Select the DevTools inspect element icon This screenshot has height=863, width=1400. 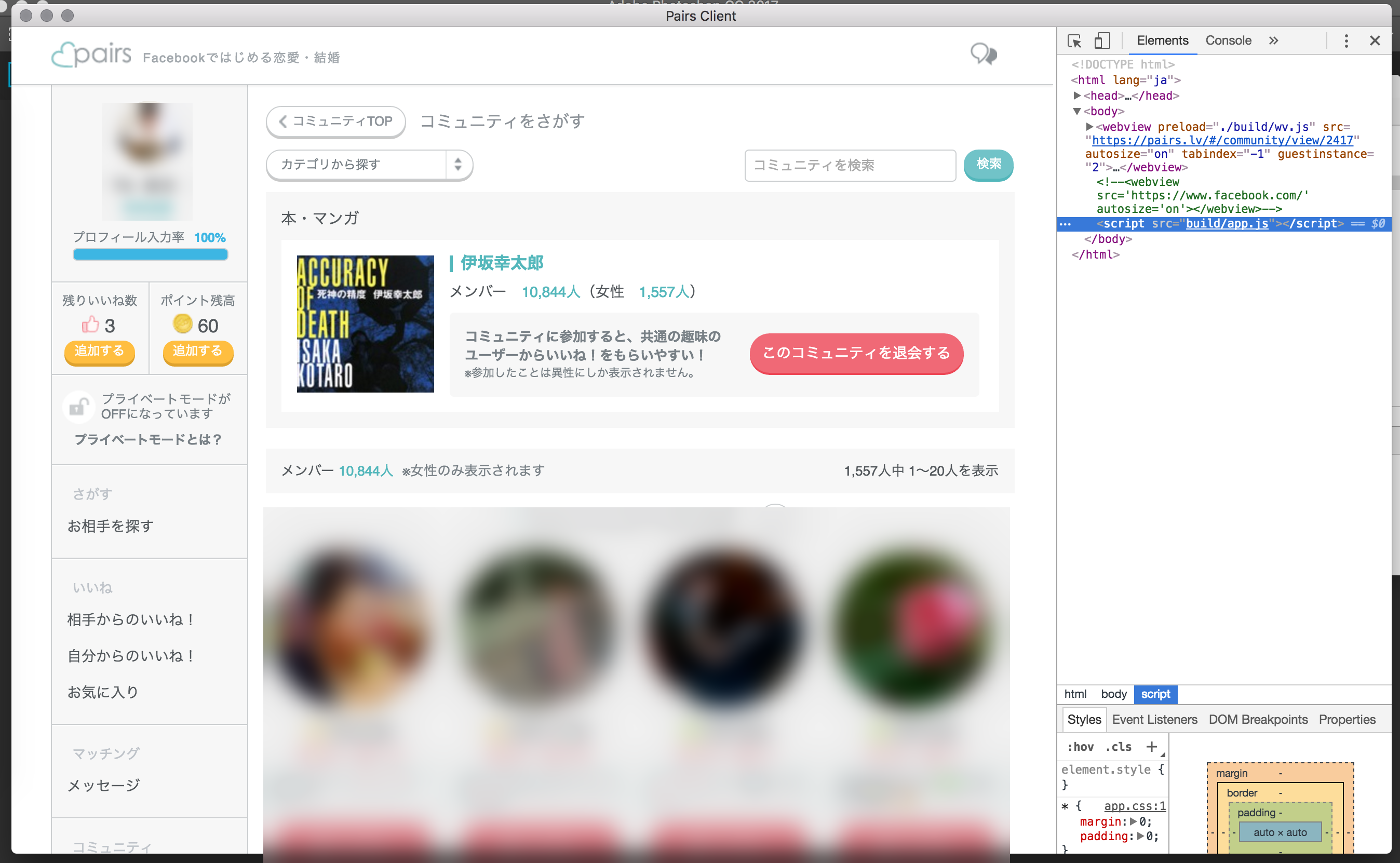click(1074, 41)
